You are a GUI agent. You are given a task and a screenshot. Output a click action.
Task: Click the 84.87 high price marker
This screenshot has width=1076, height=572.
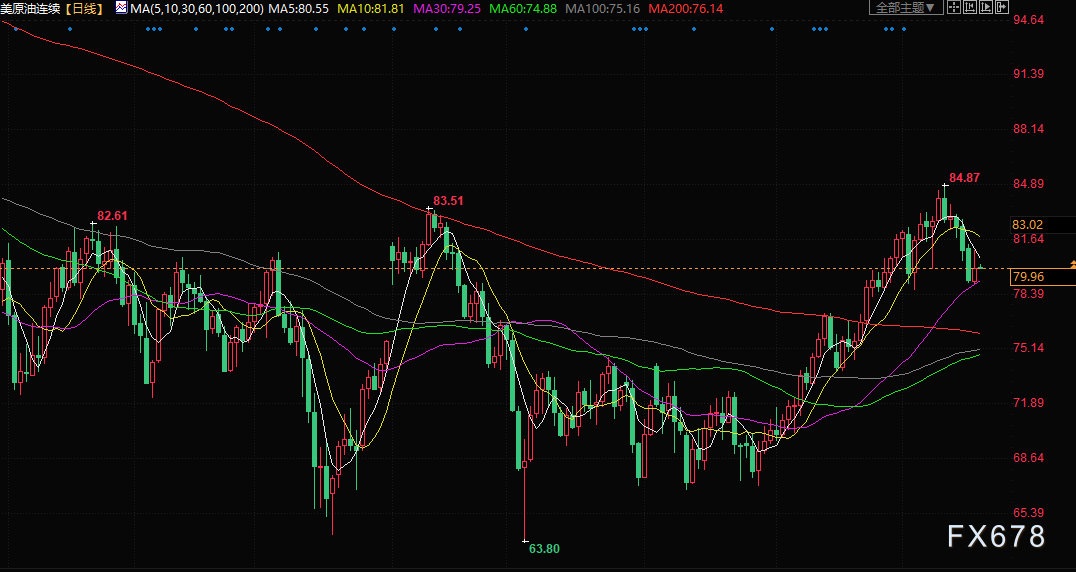pos(964,178)
